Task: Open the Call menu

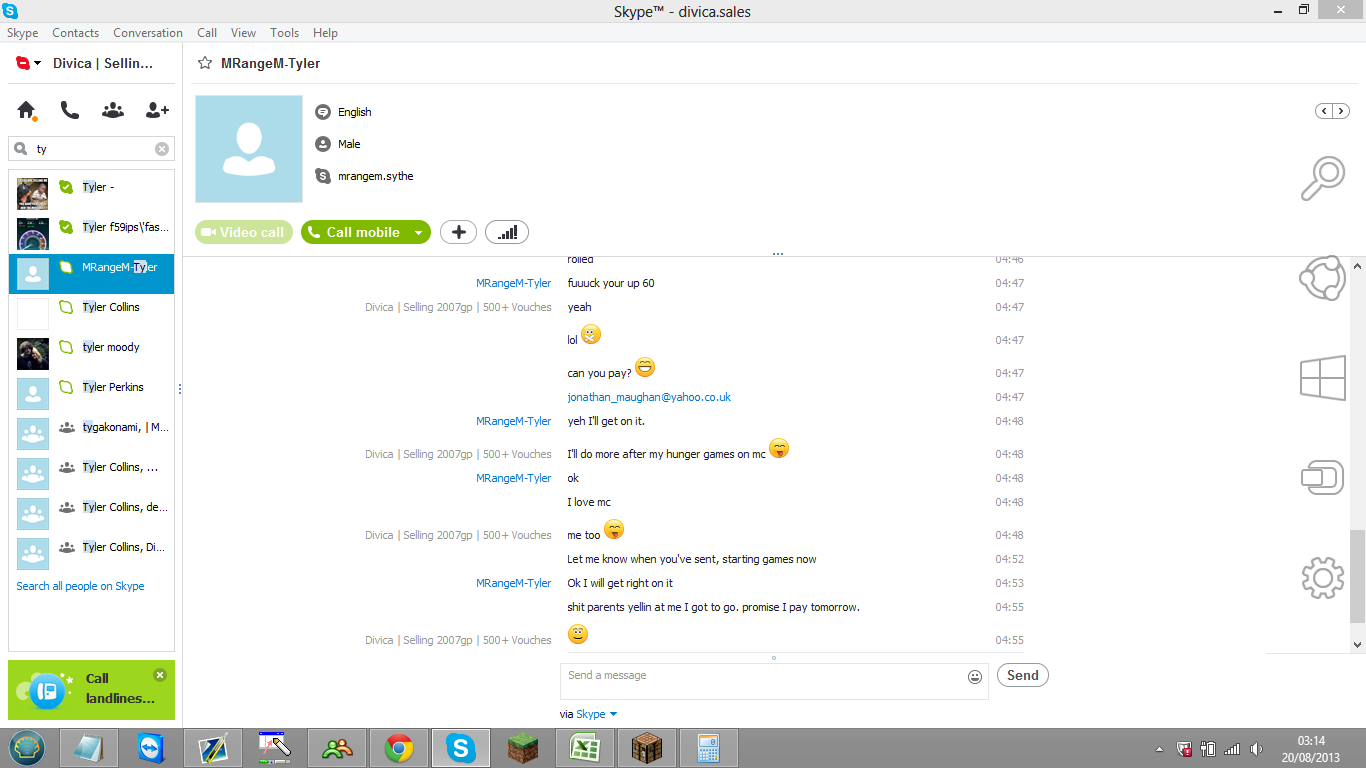Action: pos(207,33)
